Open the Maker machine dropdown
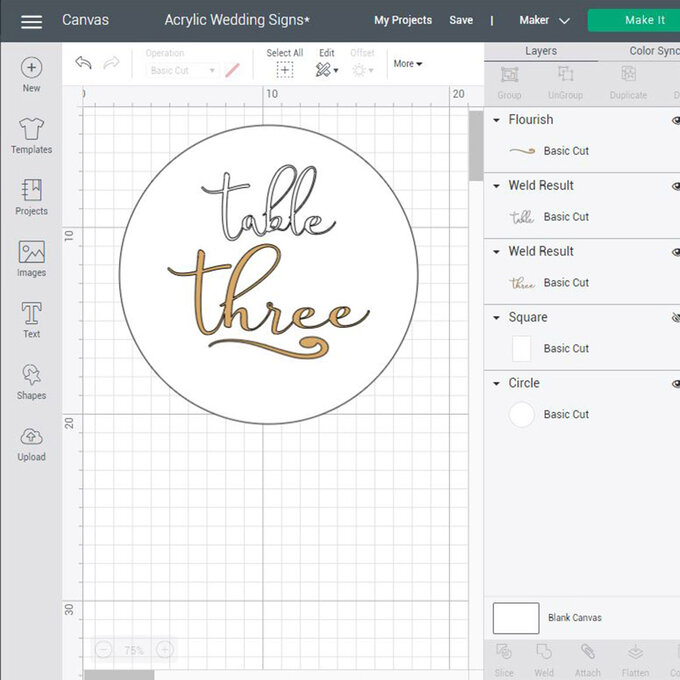The height and width of the screenshot is (680, 680). (x=544, y=20)
